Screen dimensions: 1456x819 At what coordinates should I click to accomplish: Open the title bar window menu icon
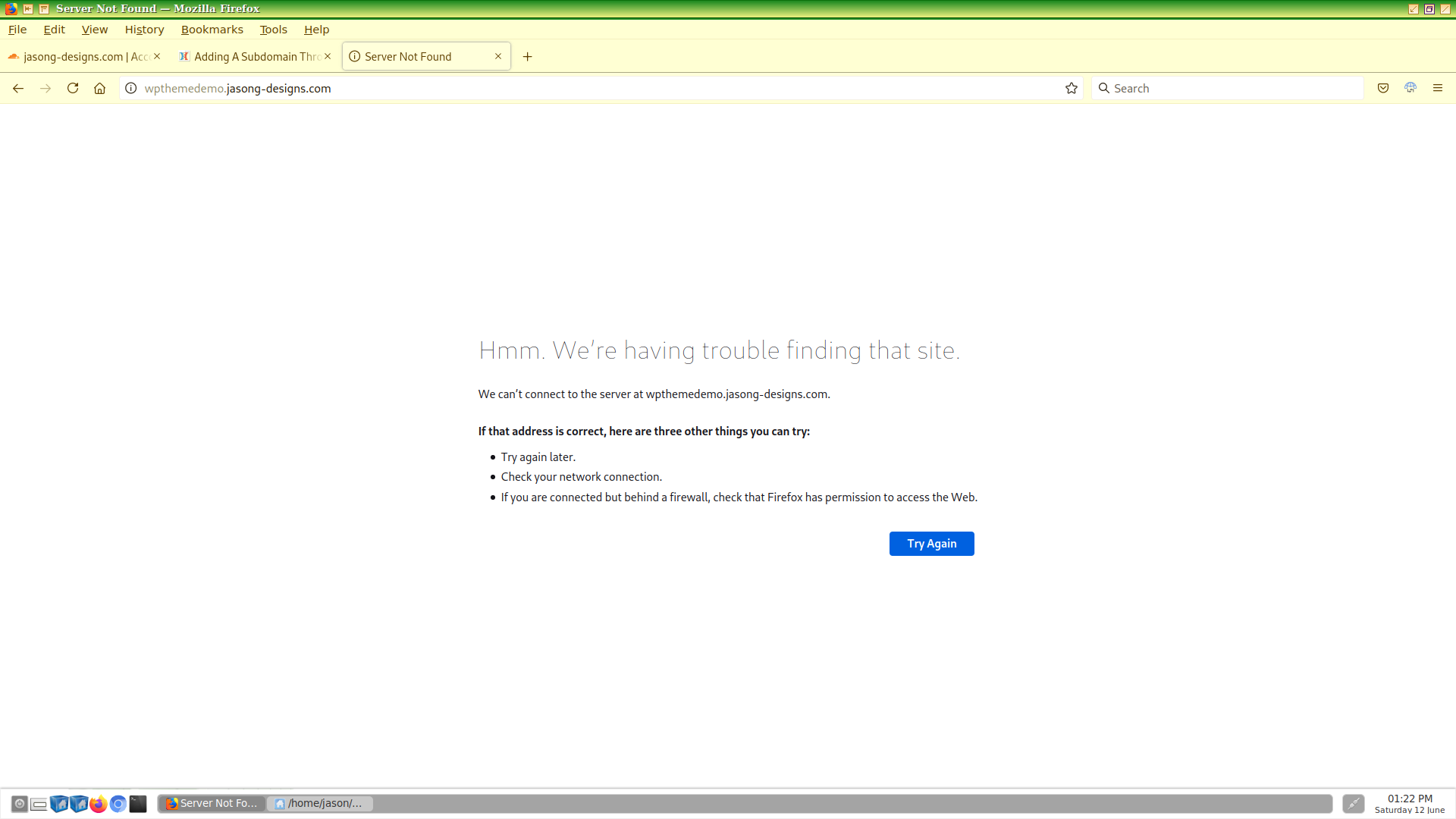click(11, 9)
